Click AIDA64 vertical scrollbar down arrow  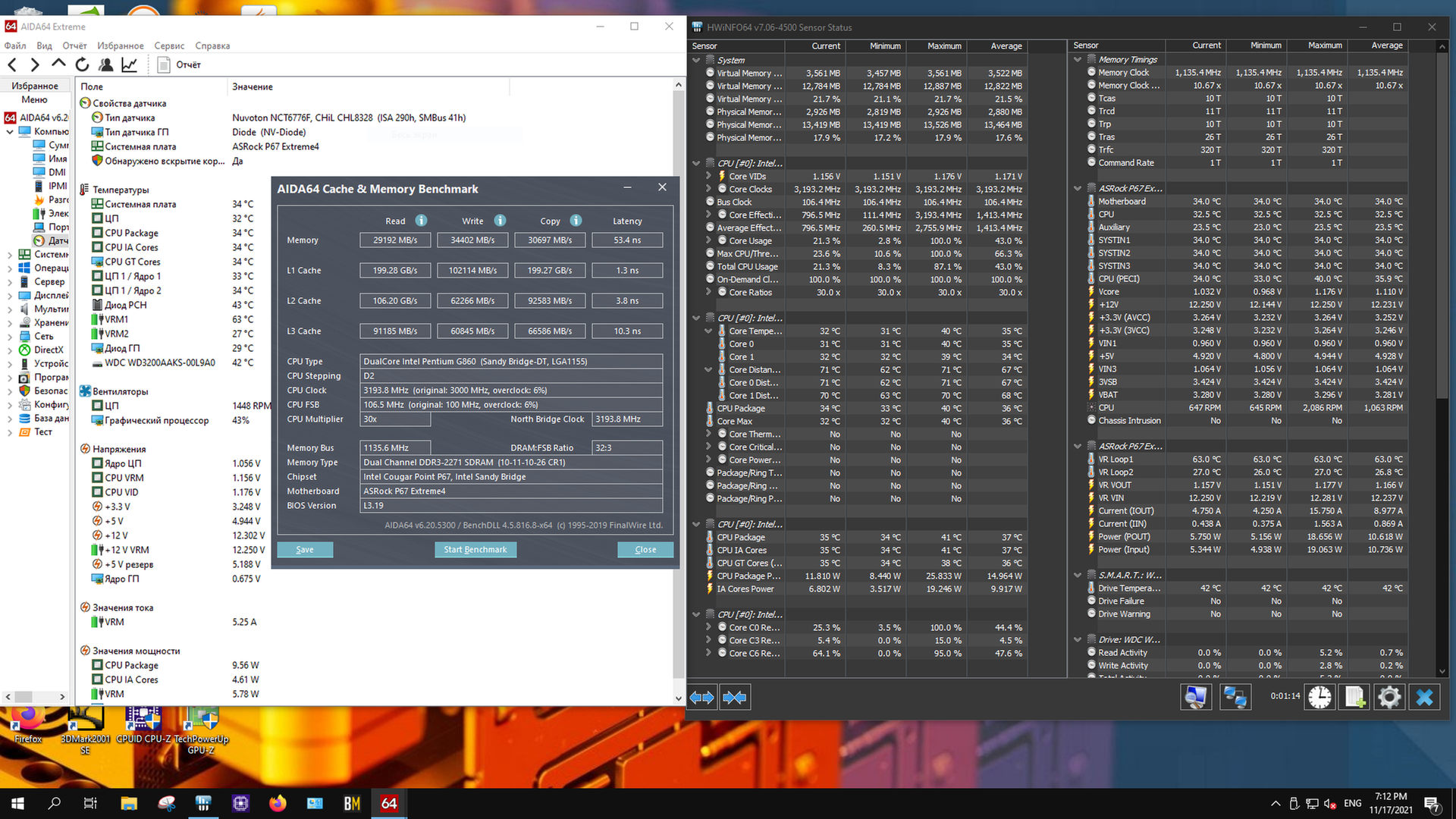point(679,698)
